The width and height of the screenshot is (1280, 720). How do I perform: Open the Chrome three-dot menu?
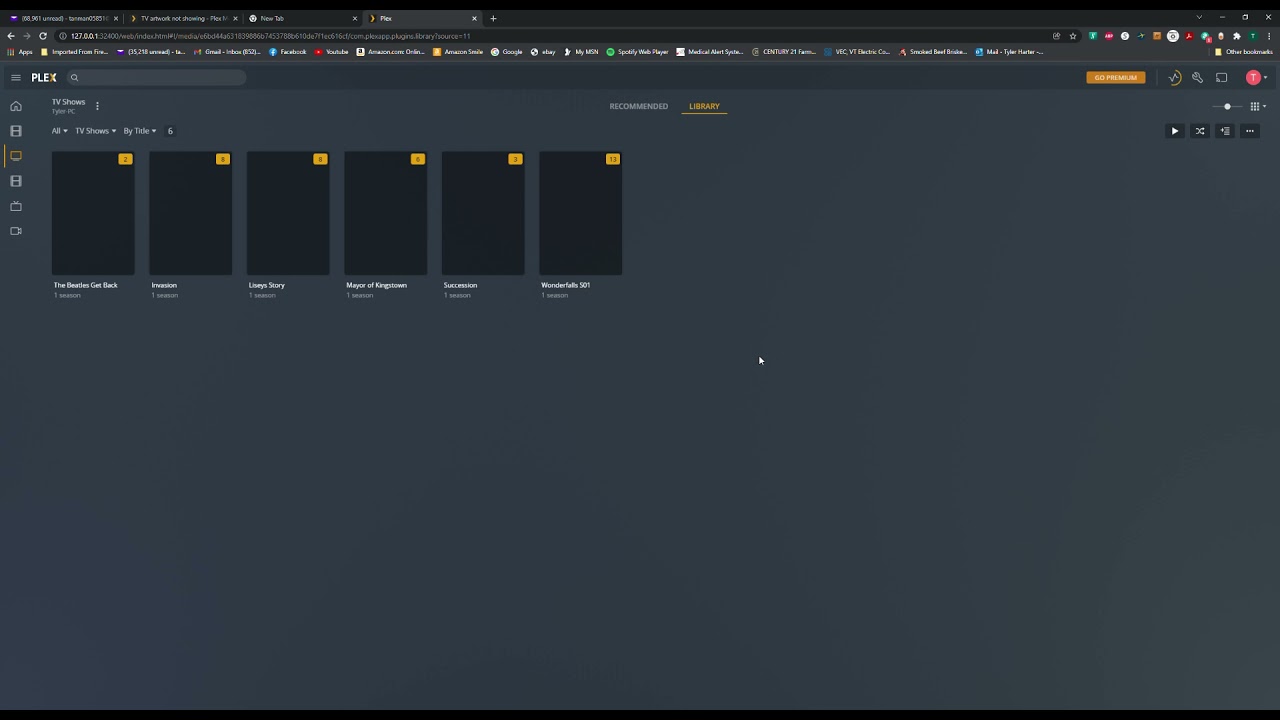pyautogui.click(x=1268, y=36)
